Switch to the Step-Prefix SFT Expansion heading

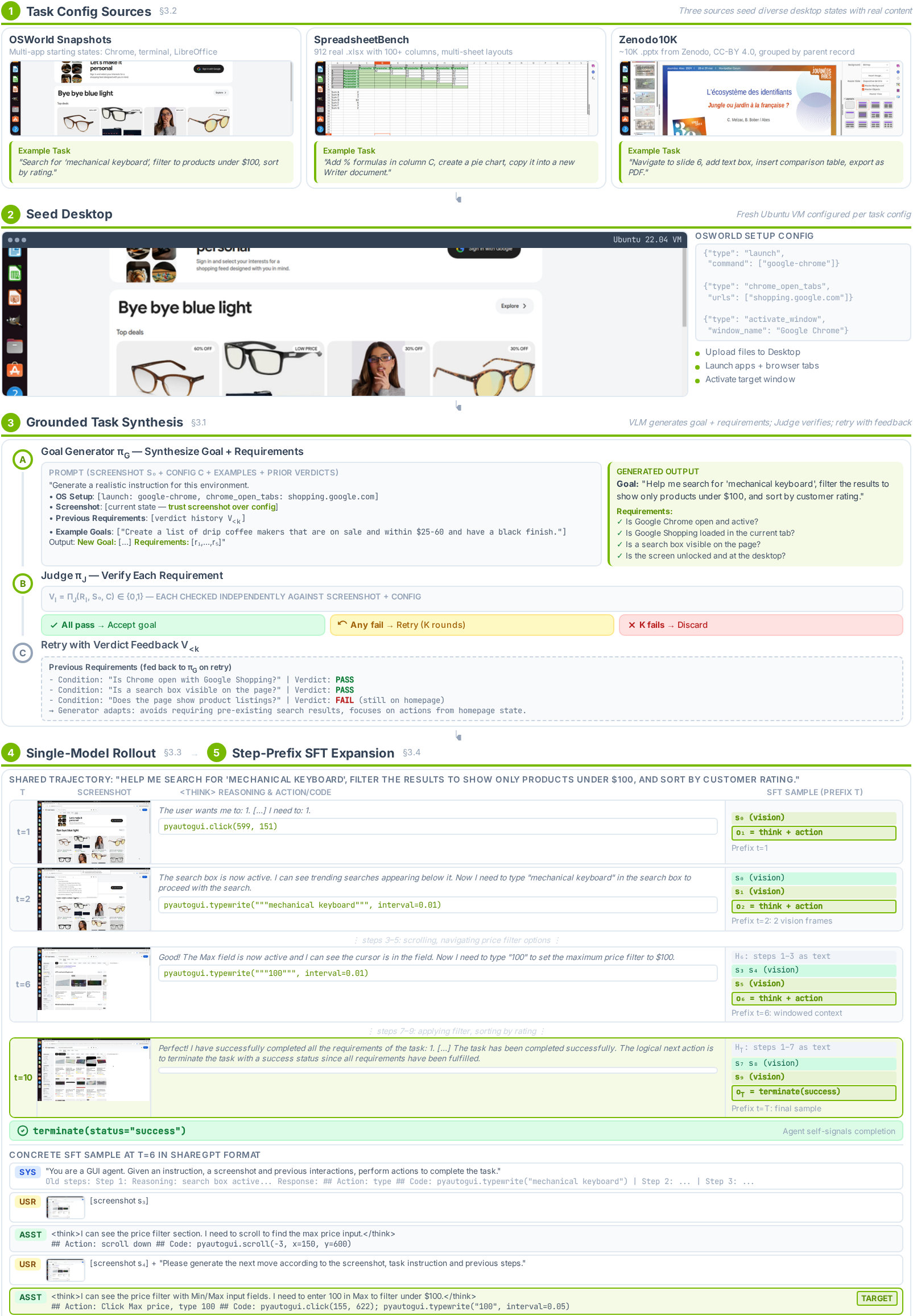point(313,753)
